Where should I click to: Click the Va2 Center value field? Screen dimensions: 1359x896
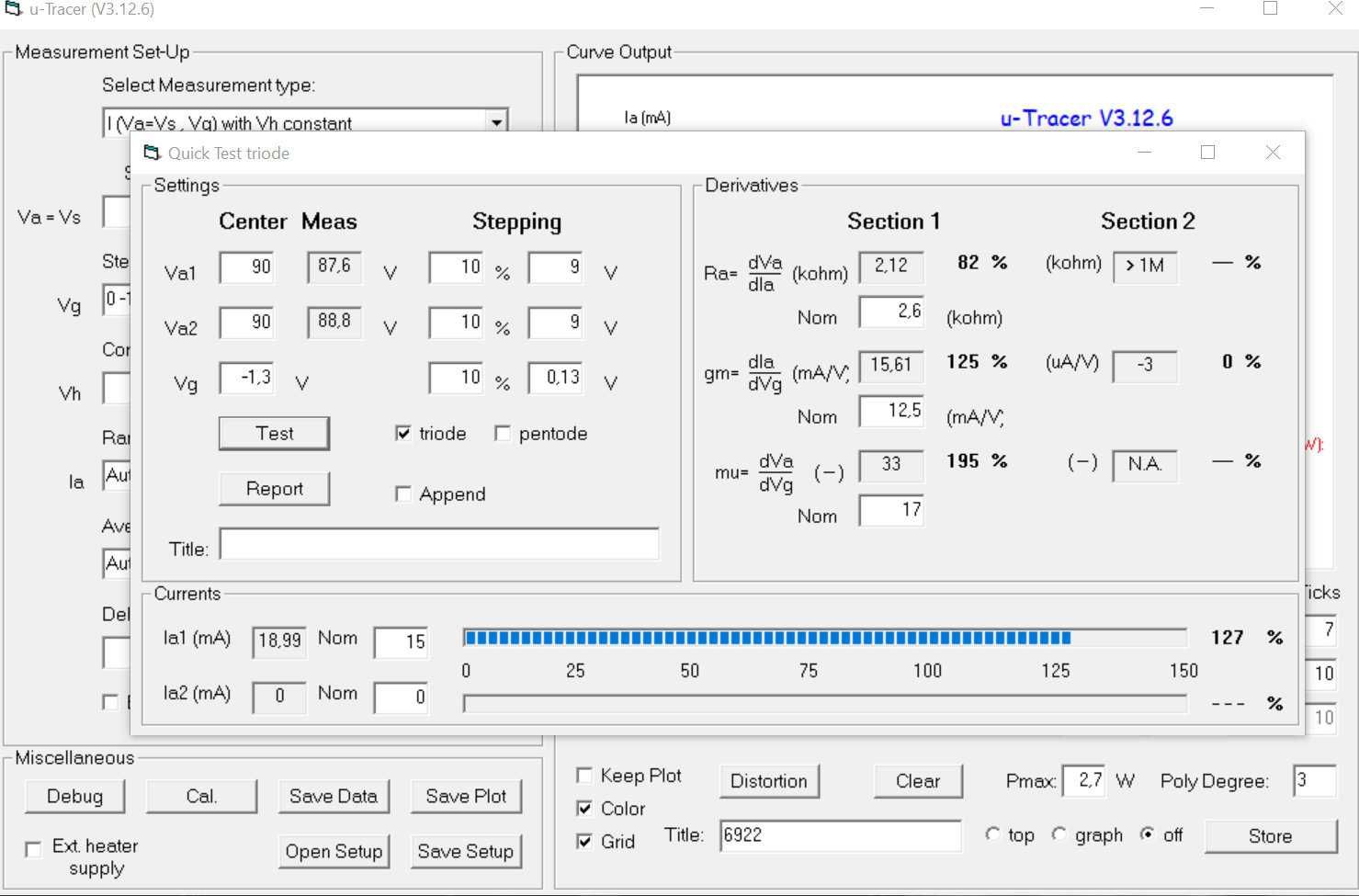[246, 323]
